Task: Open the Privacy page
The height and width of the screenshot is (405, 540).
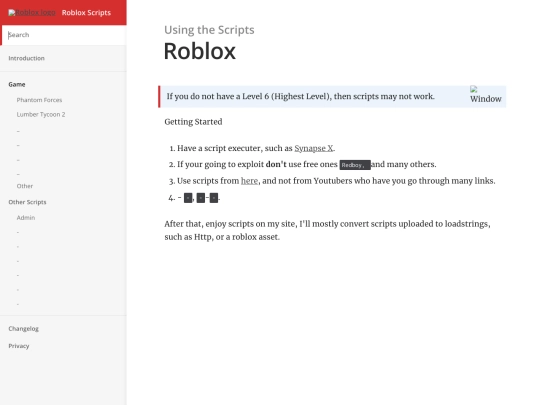Action: pyautogui.click(x=19, y=346)
